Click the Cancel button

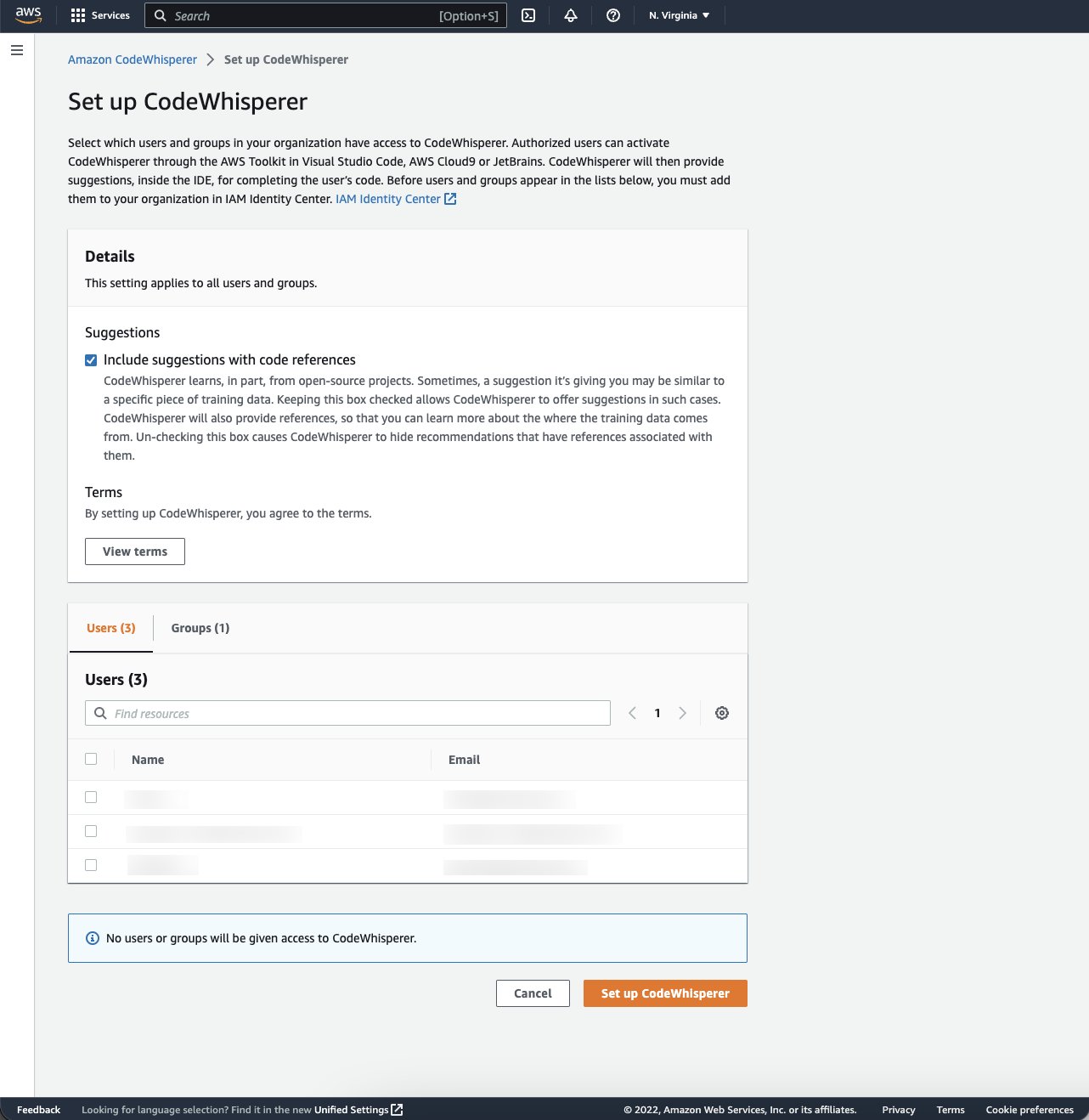pos(533,993)
